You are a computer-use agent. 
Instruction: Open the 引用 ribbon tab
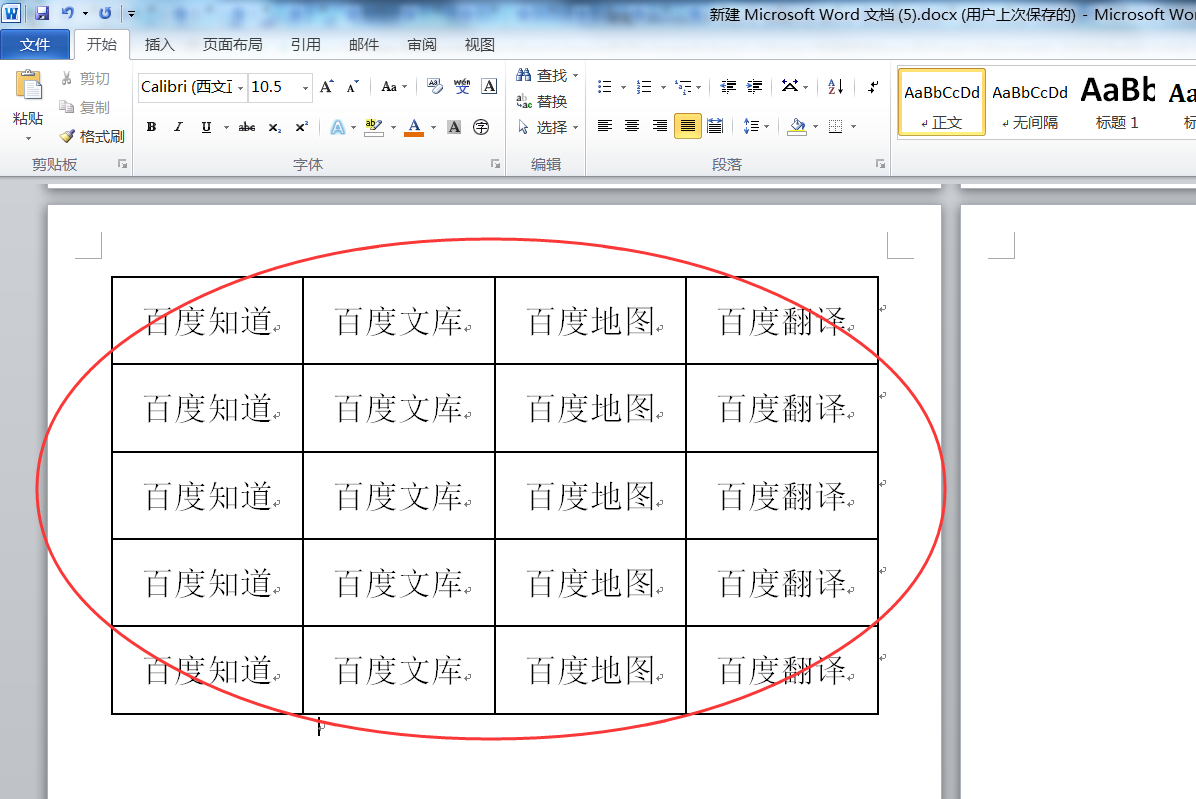point(305,45)
